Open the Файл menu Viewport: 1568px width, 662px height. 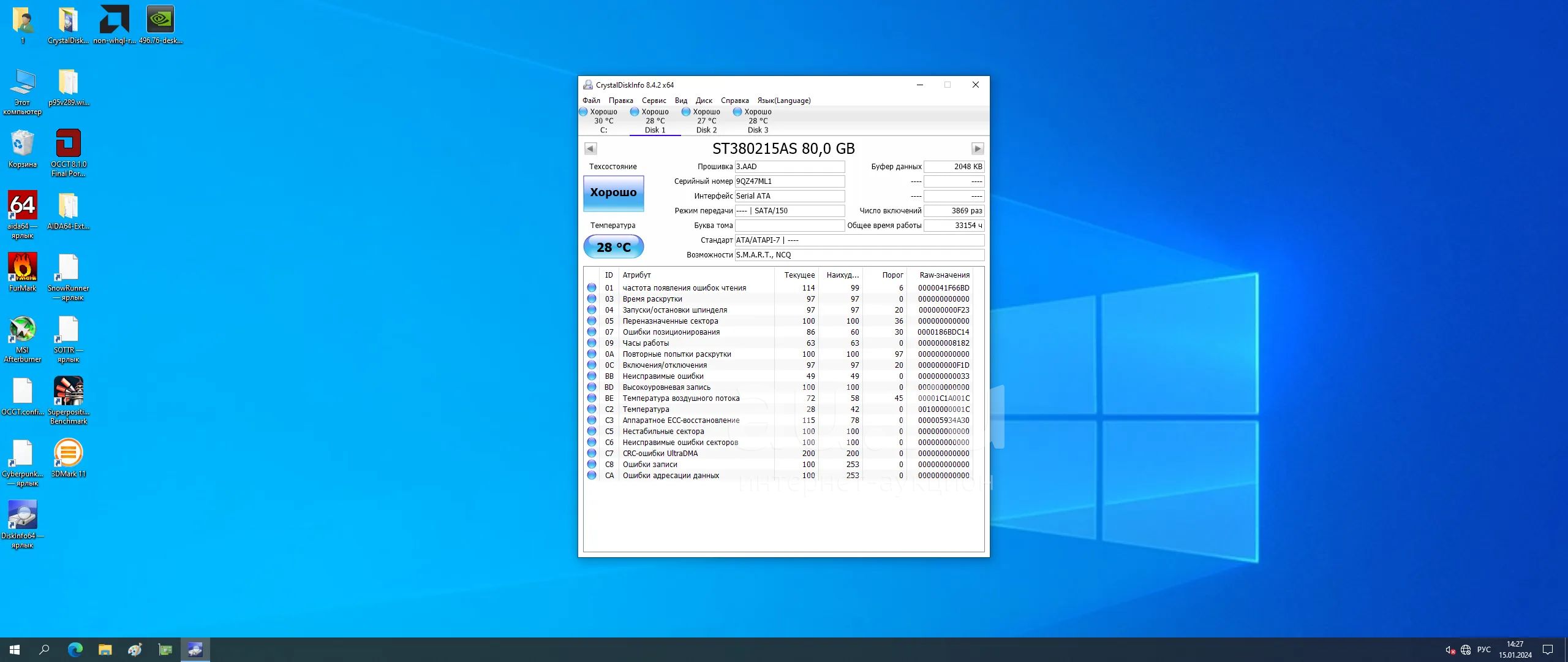(591, 101)
